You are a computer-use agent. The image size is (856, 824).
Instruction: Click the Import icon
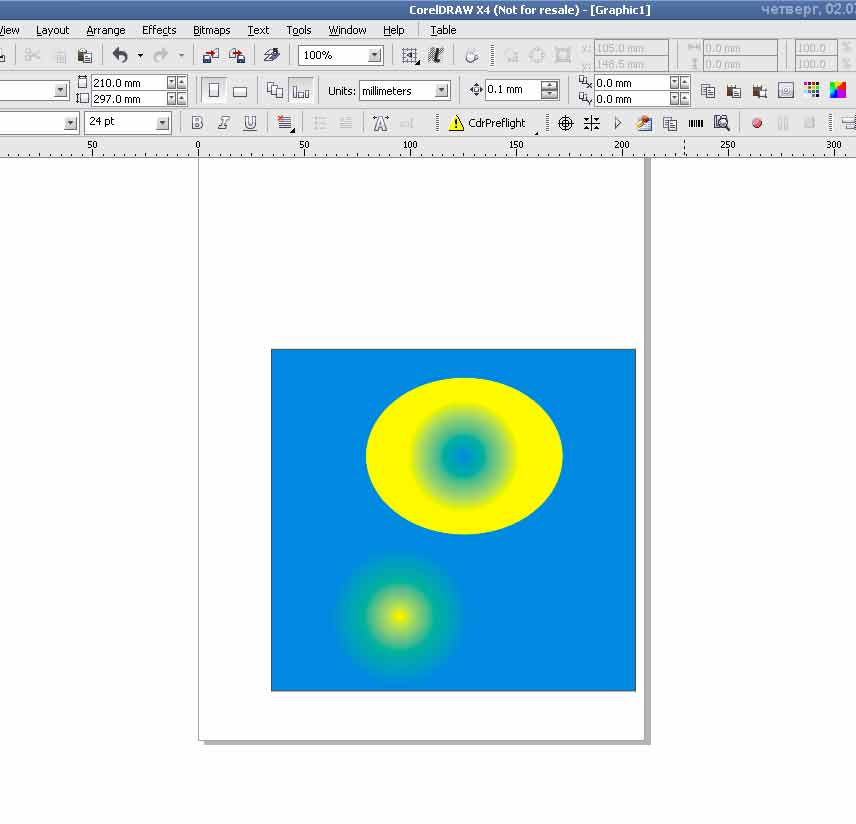click(x=211, y=55)
